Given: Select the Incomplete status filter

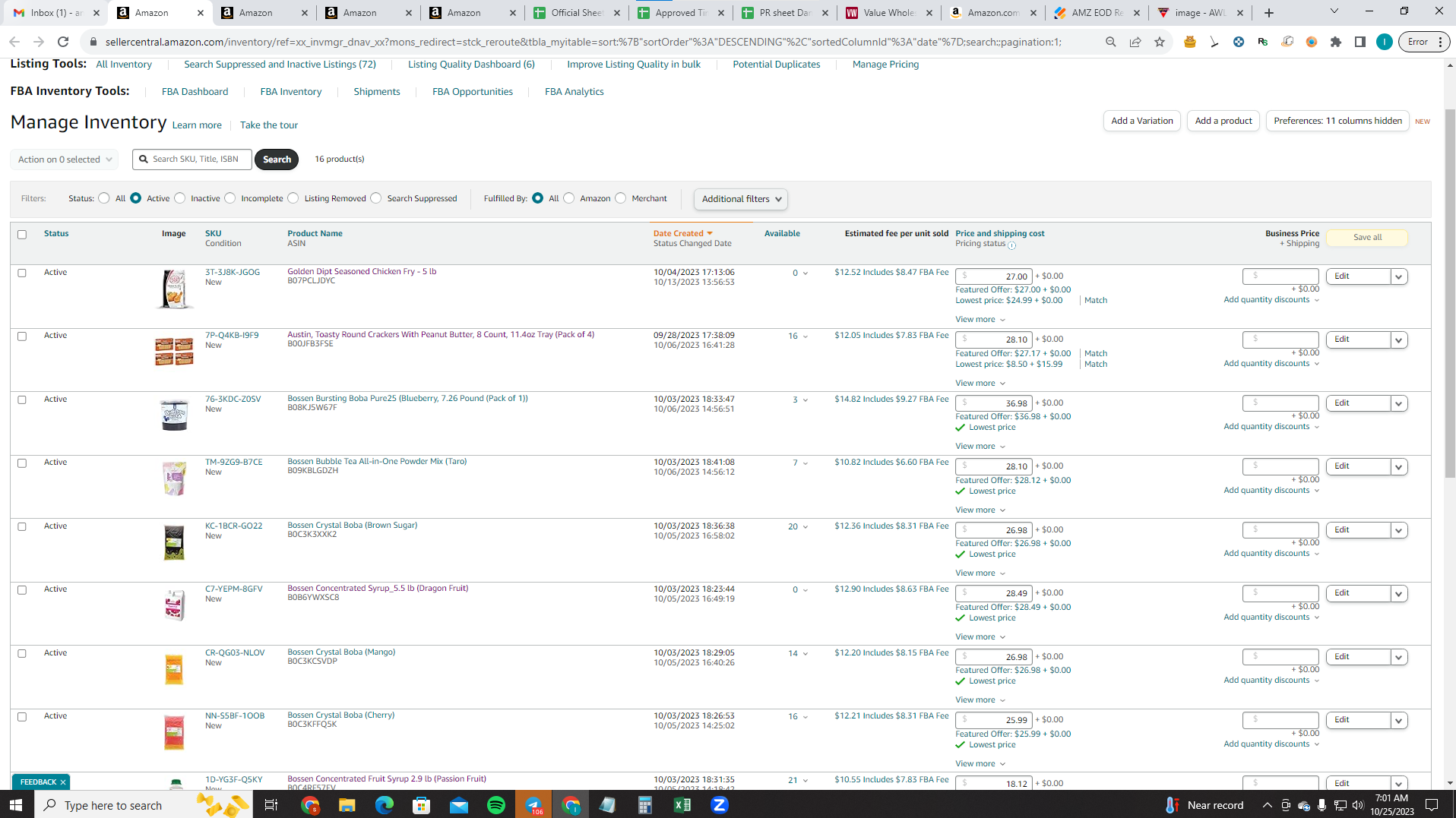Looking at the screenshot, I should [230, 198].
